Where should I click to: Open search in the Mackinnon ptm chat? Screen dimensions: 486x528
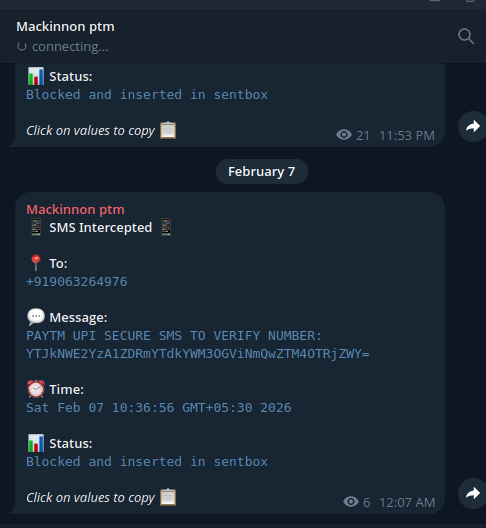click(466, 36)
